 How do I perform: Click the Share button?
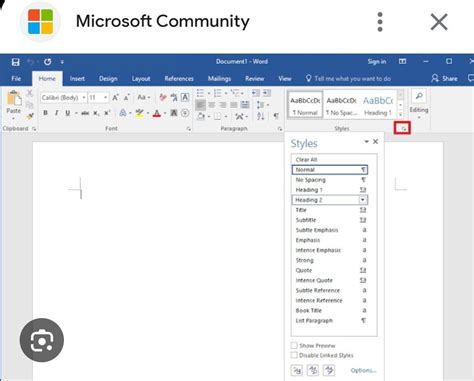[x=444, y=79]
